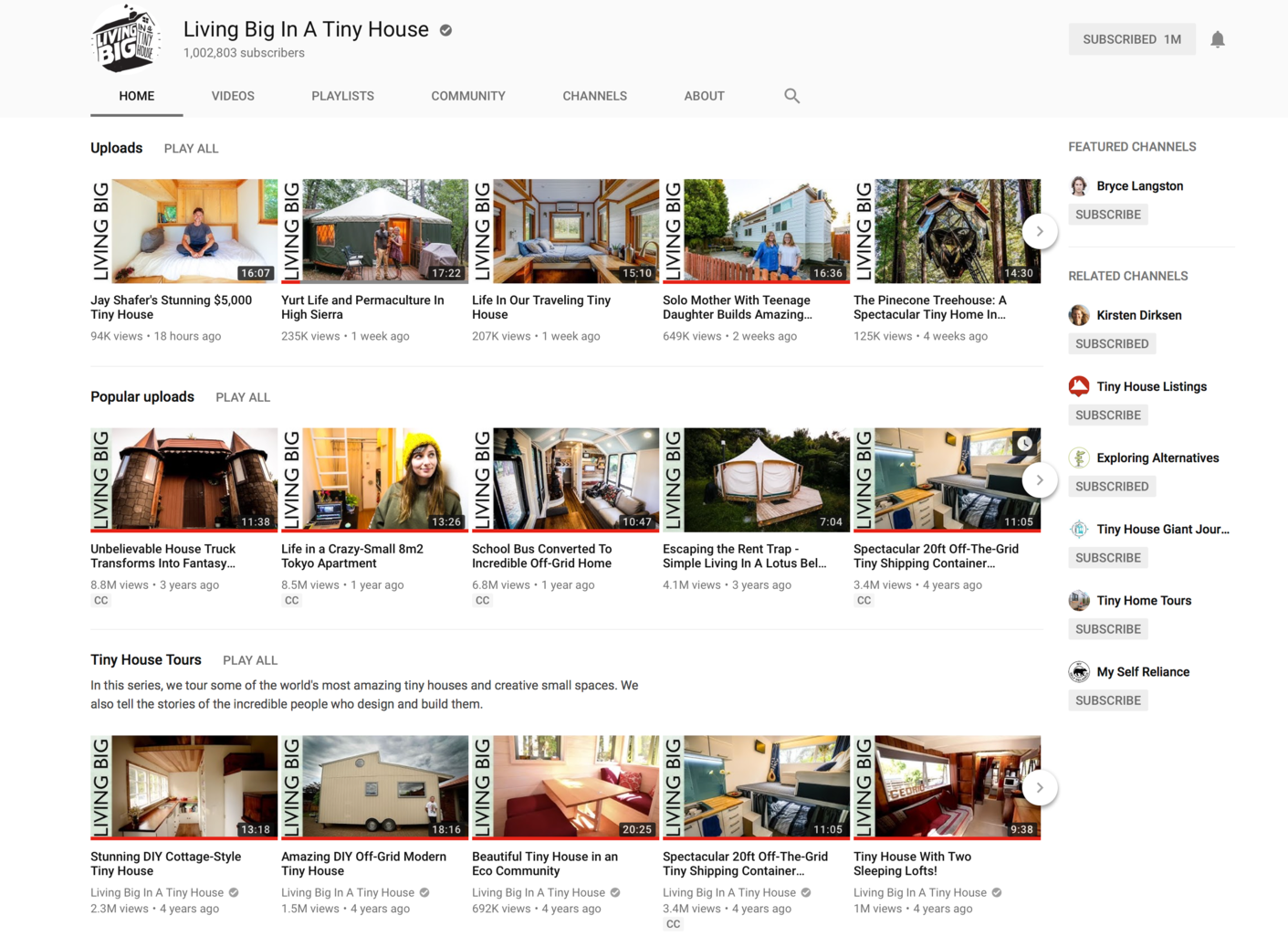Subscribe to Bryce Langston
Viewport: 1288px width, 947px height.
[1107, 215]
